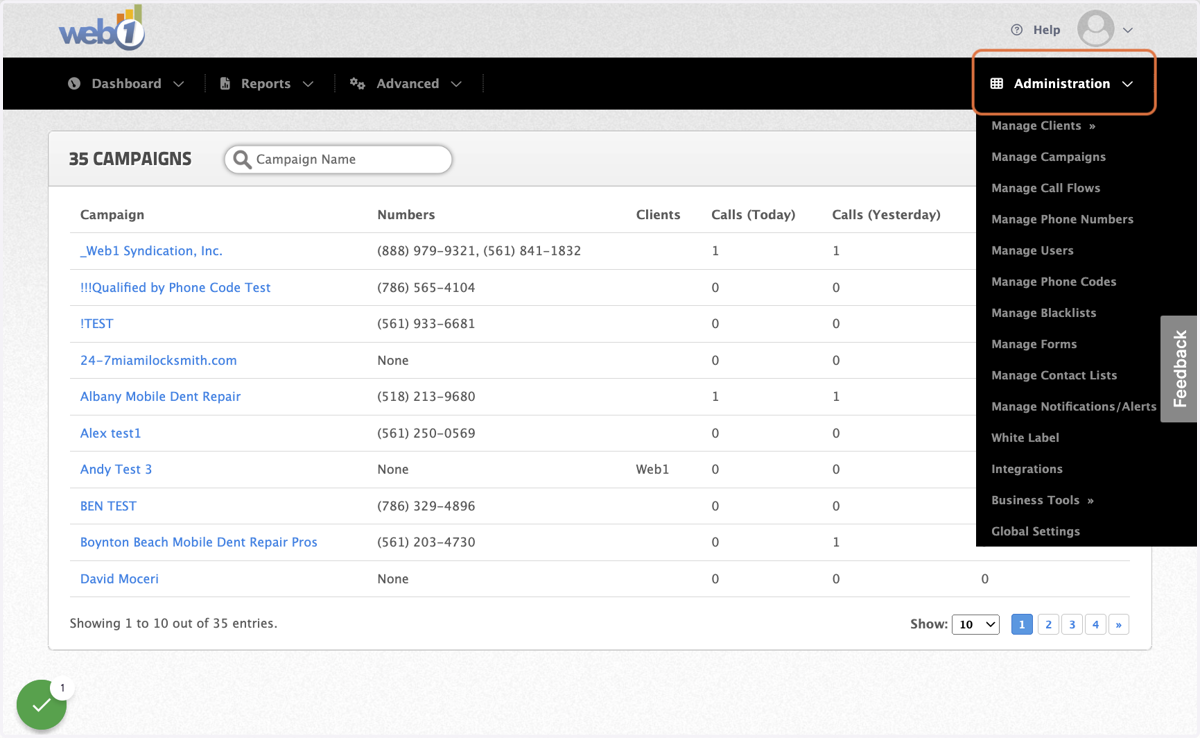
Task: Sort by the Campaign column header
Action: [112, 215]
